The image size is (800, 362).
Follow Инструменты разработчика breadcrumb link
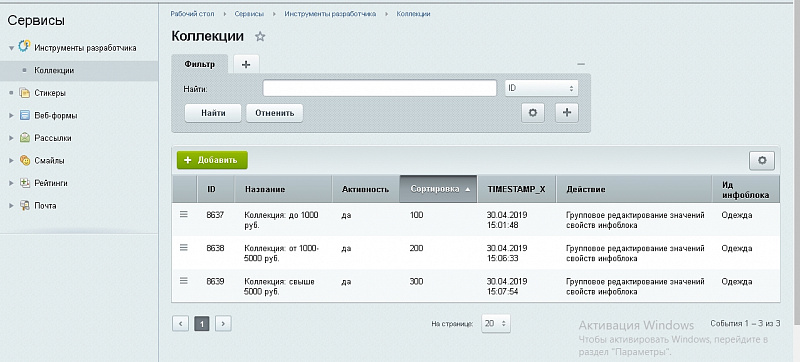pyautogui.click(x=330, y=14)
